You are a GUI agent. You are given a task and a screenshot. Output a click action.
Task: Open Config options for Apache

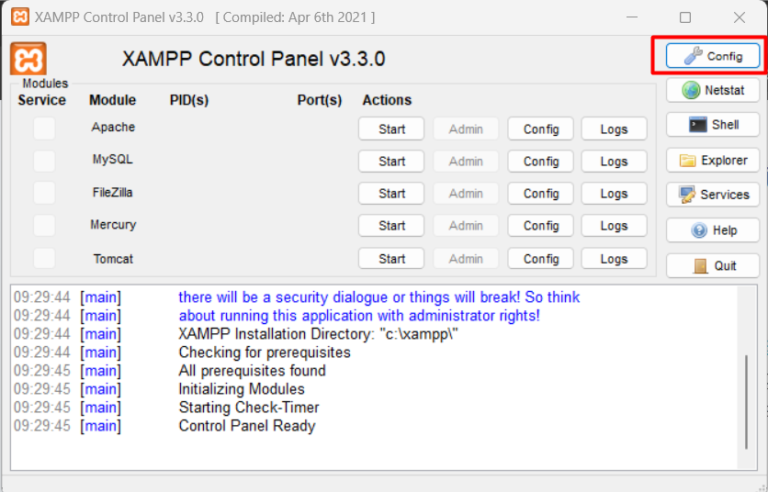pos(541,129)
